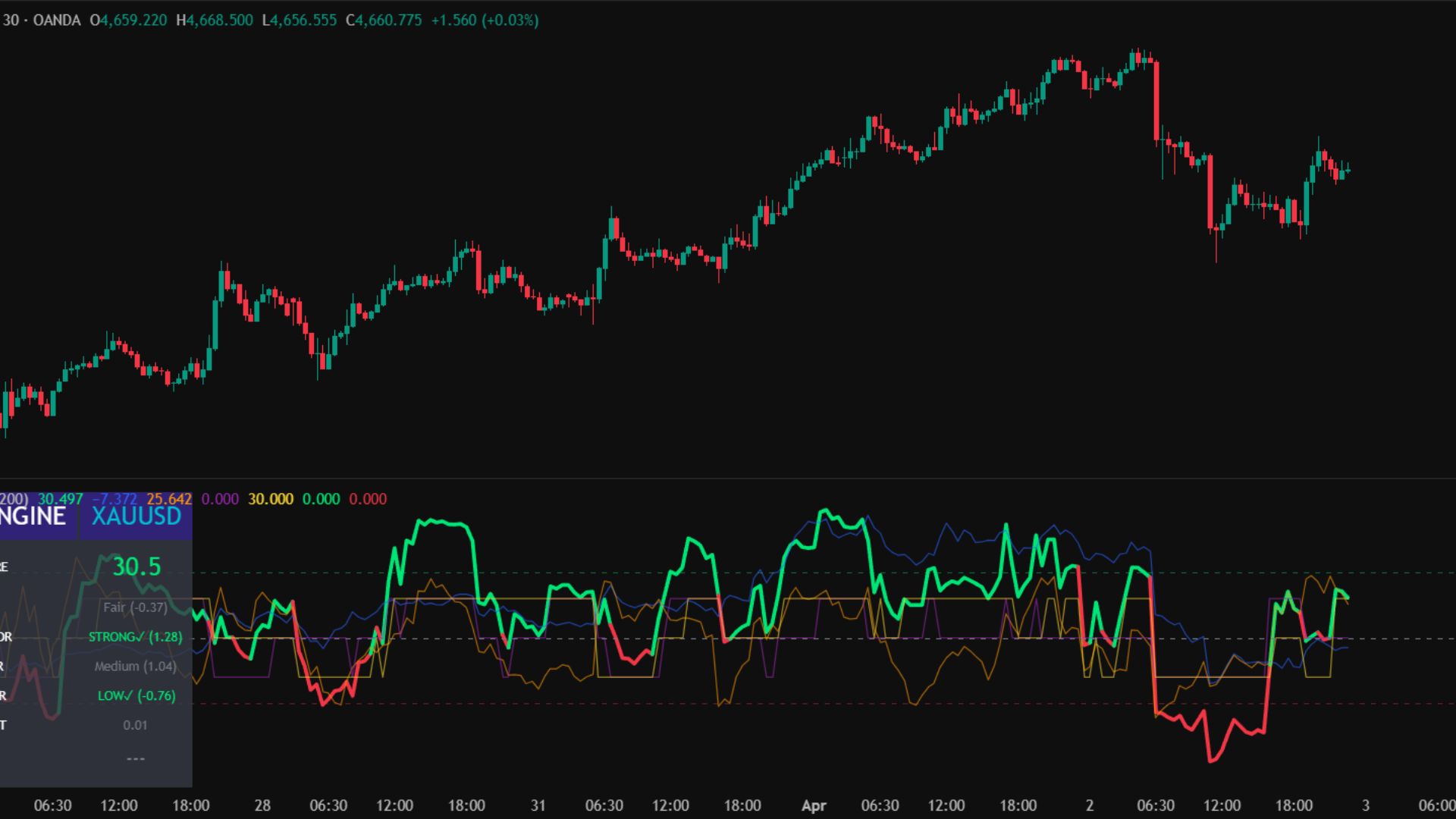The width and height of the screenshot is (1456, 819).
Task: Click the High price value 4,668.500
Action: 220,20
